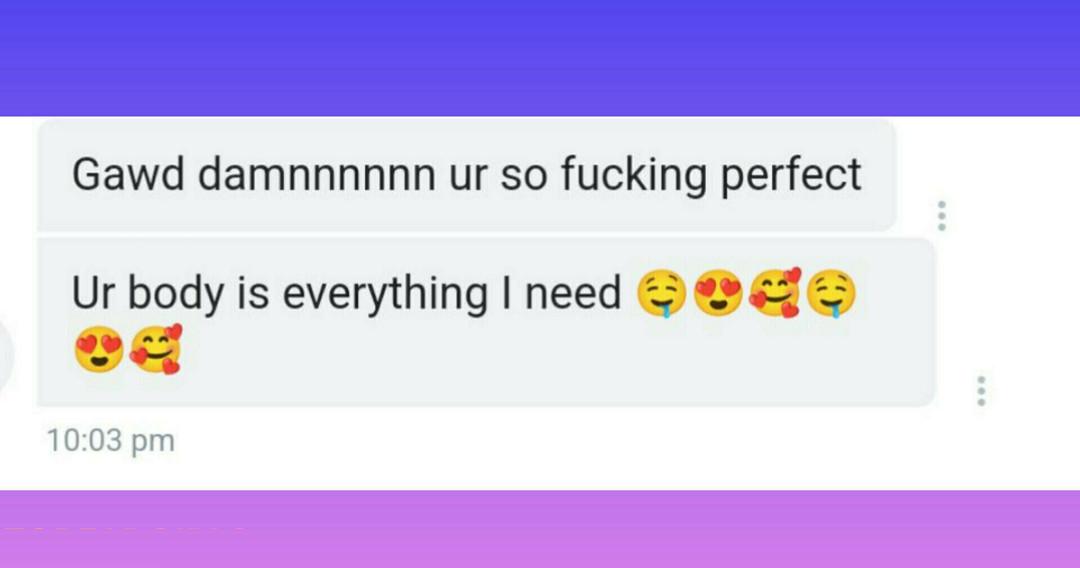Tap first smiling face with hearts emoji
The image size is (1080, 568).
point(775,293)
